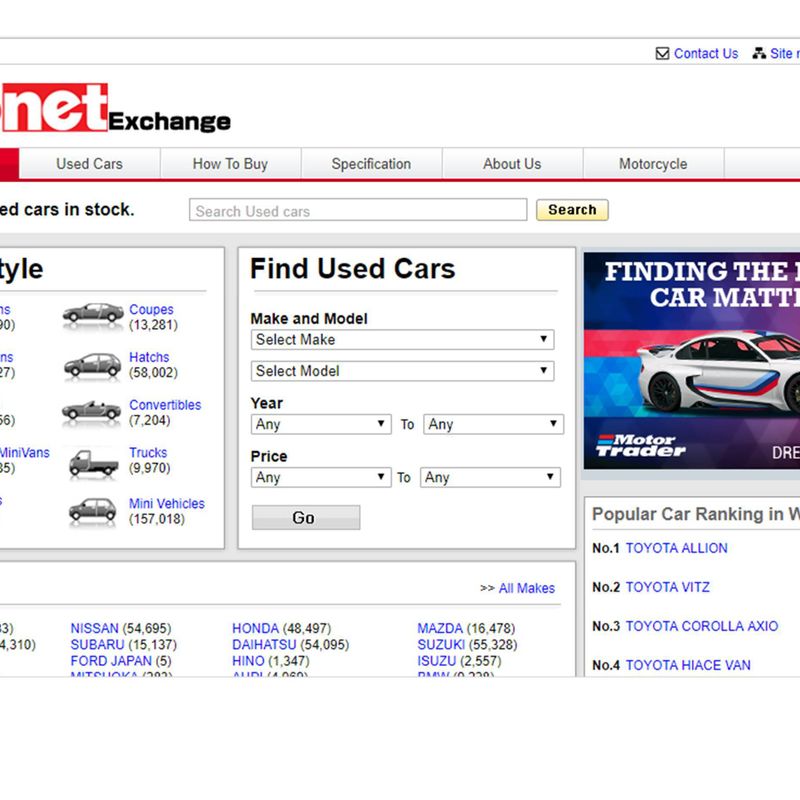
Task: Open the MiniVans body style link
Action: click(x=24, y=453)
